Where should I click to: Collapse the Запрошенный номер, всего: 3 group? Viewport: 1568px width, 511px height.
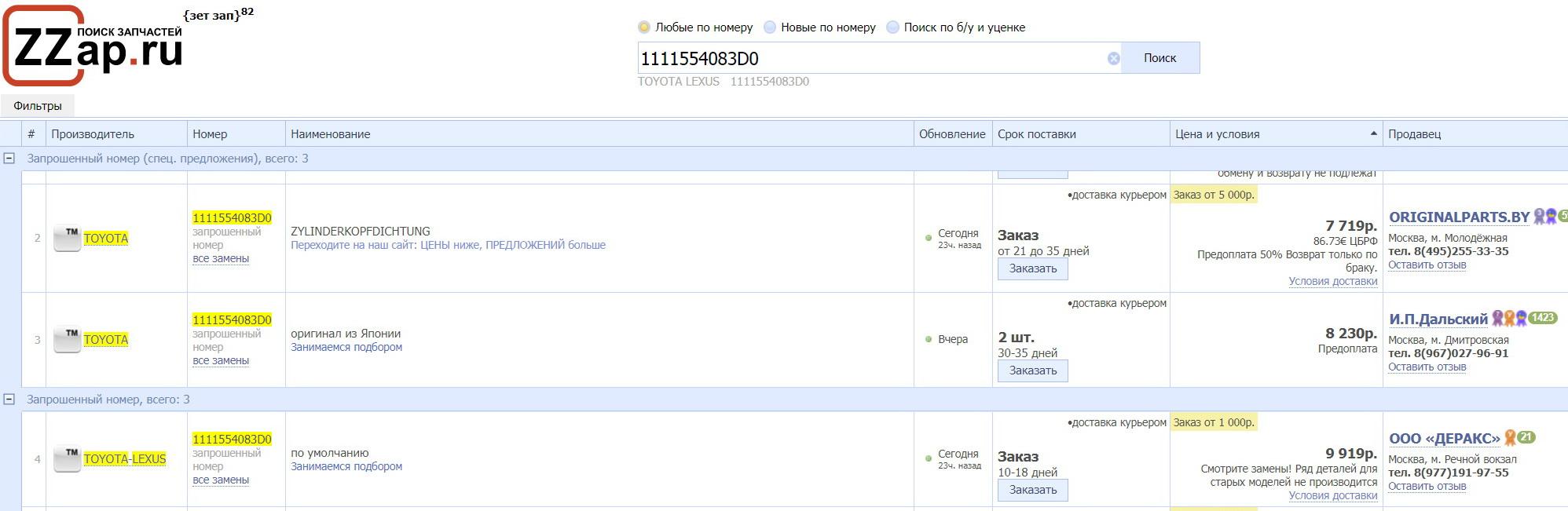coord(9,400)
